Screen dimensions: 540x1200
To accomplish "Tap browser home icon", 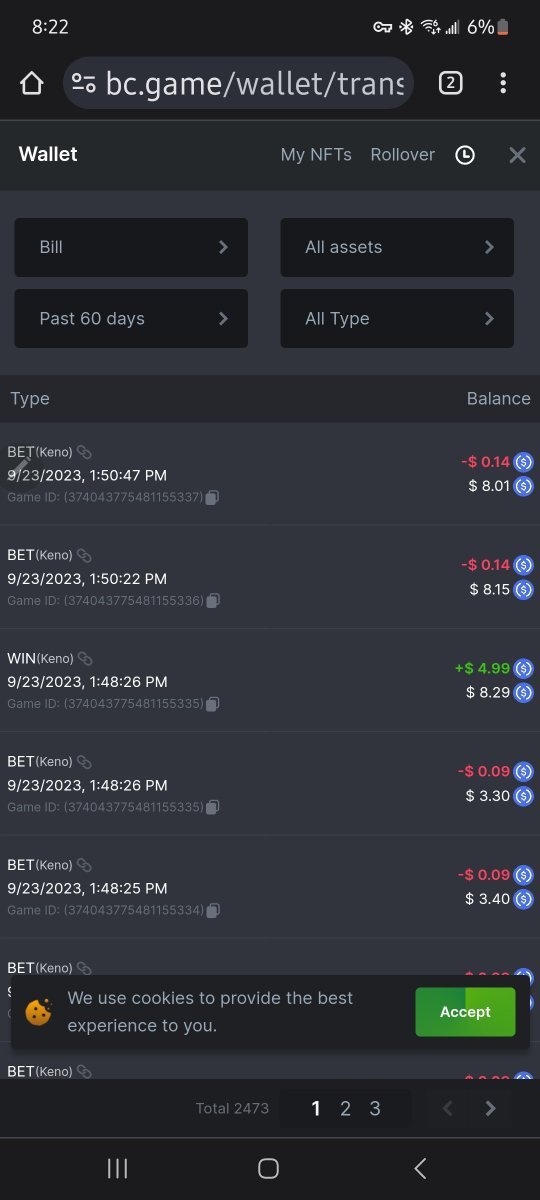I will tap(32, 83).
